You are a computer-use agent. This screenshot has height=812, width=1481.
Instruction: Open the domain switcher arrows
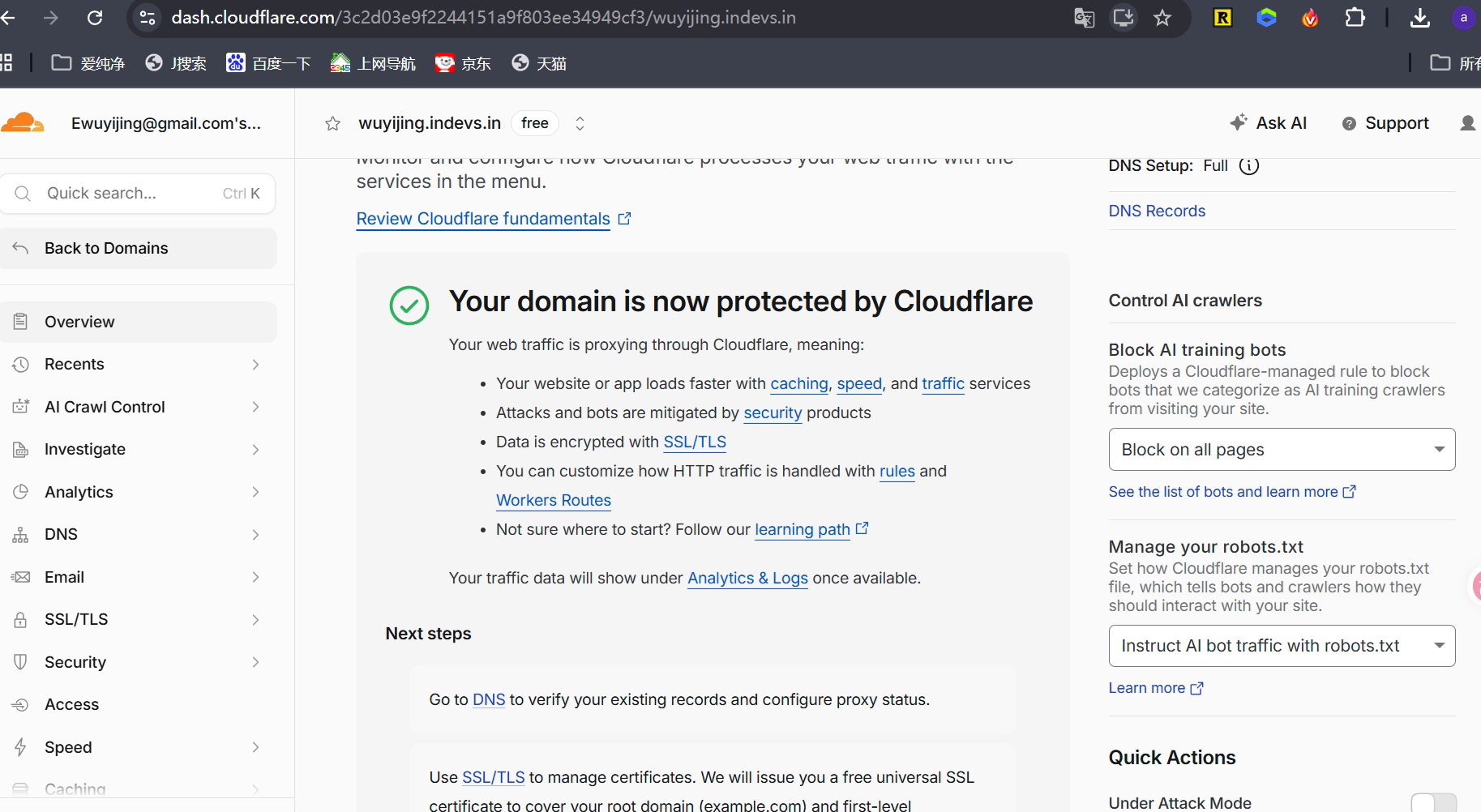point(580,123)
